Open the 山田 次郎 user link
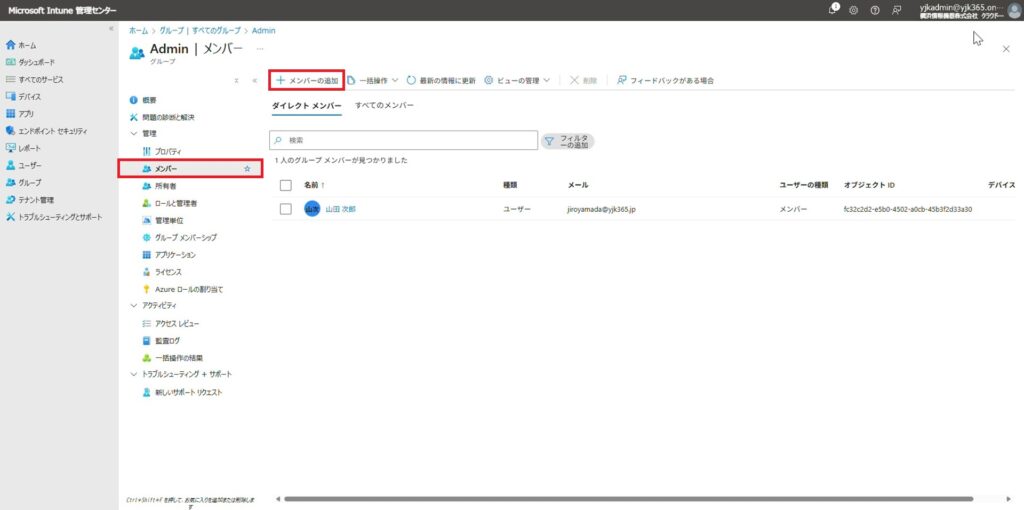 click(x=340, y=209)
